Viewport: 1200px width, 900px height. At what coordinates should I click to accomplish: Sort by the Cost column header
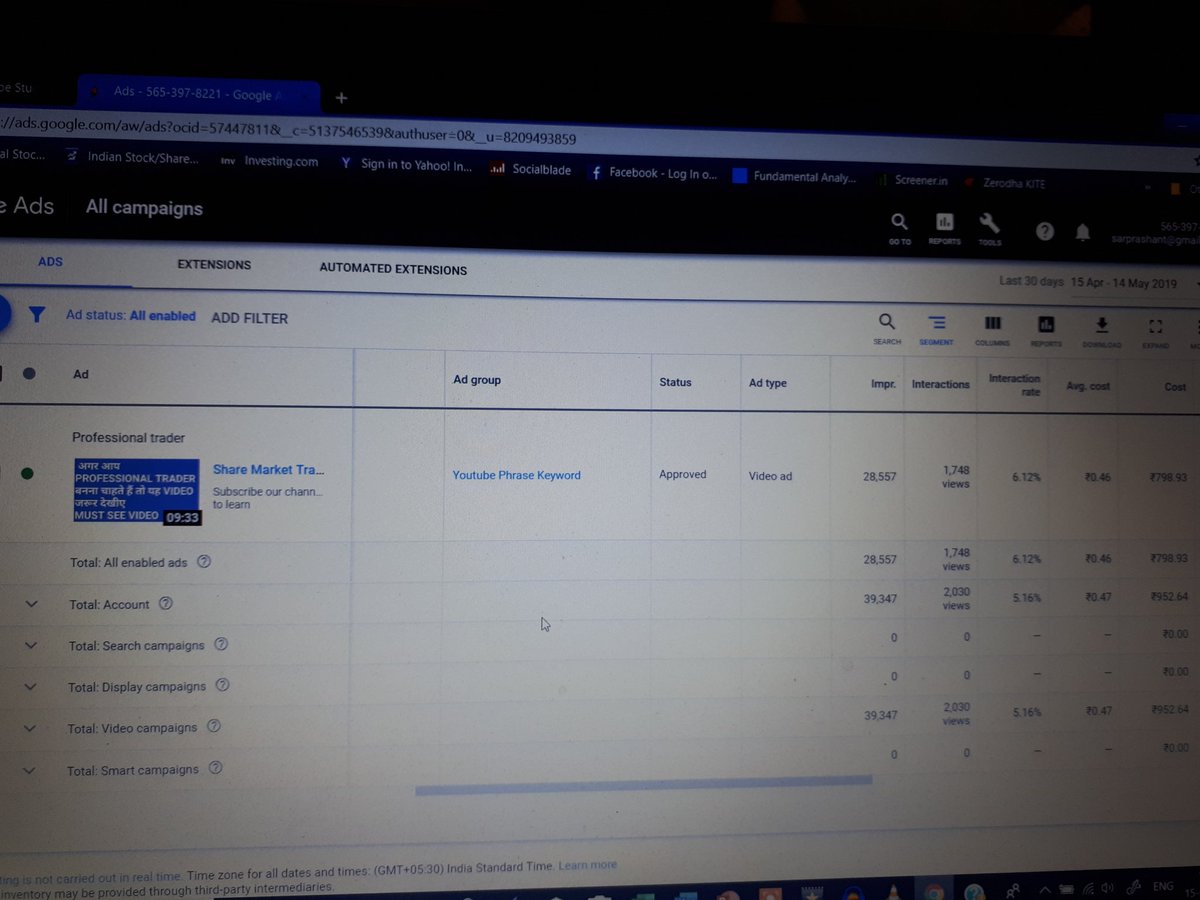1175,387
